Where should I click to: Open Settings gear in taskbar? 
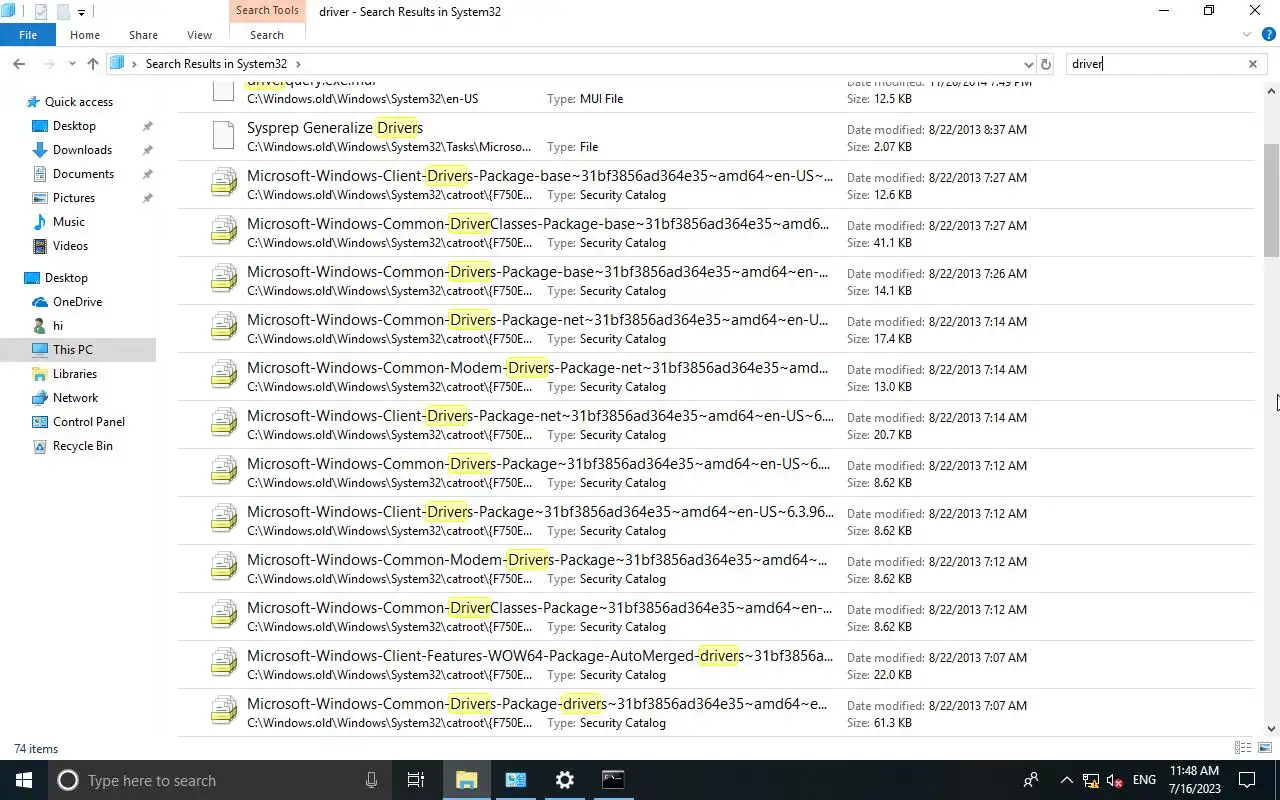(564, 780)
